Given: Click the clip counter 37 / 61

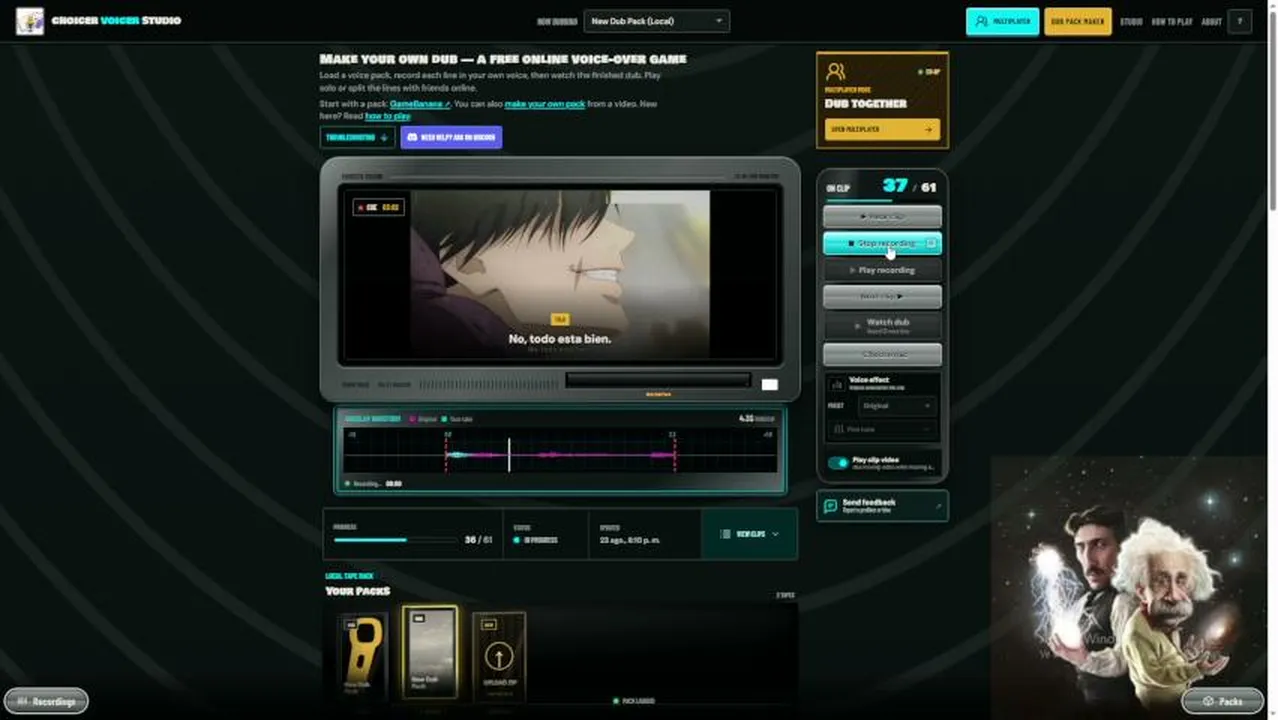Looking at the screenshot, I should [x=909, y=186].
